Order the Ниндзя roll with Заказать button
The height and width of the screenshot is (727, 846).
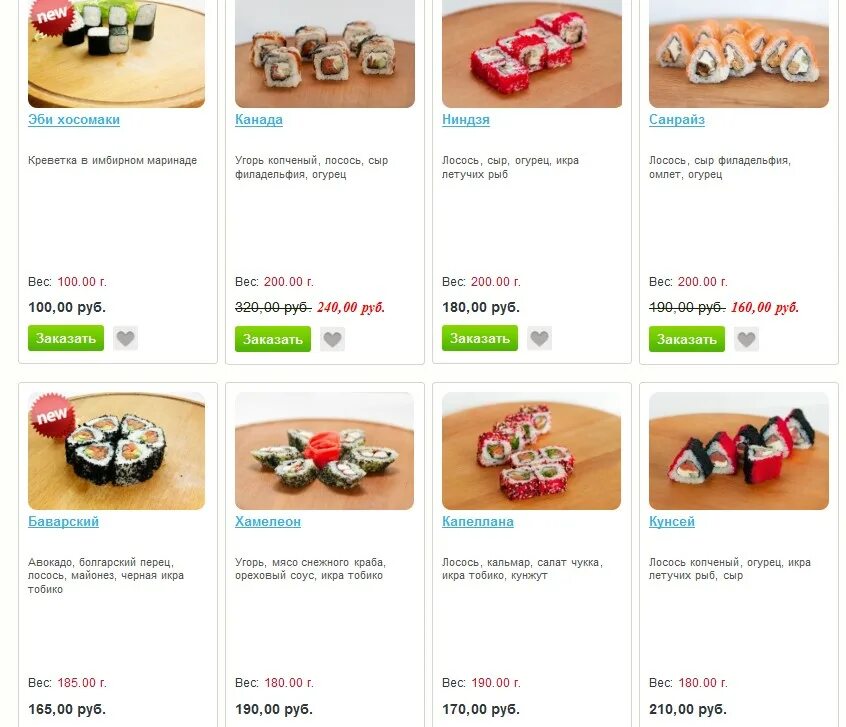click(x=480, y=338)
